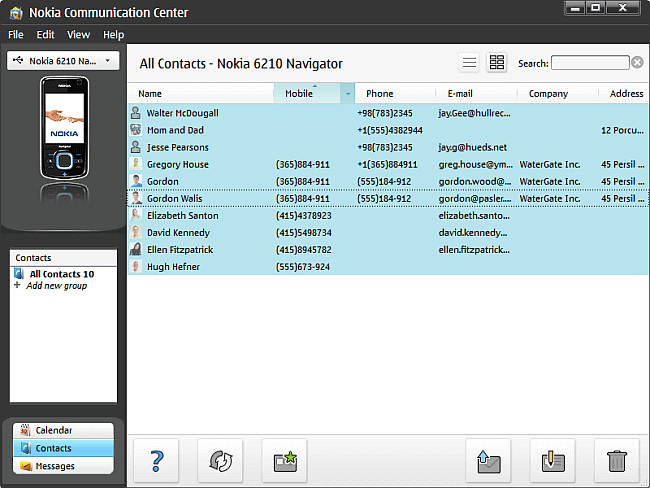Click mobile number (555)673-924

point(303,267)
